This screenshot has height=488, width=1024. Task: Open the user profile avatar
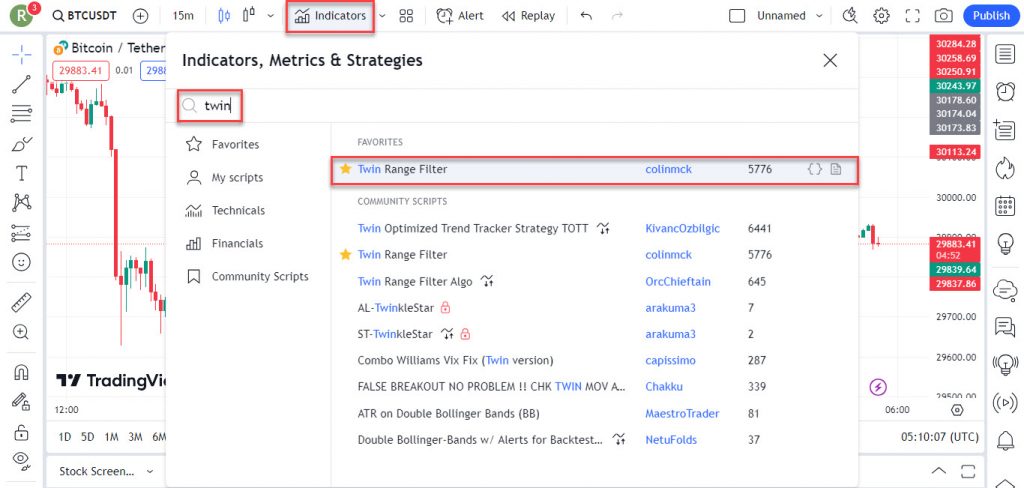(22, 16)
